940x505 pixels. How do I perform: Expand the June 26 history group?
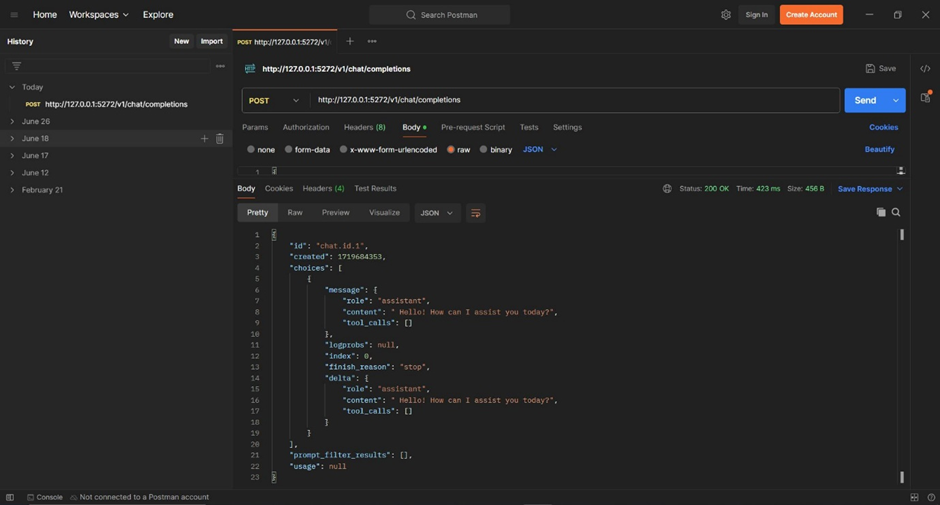click(12, 122)
